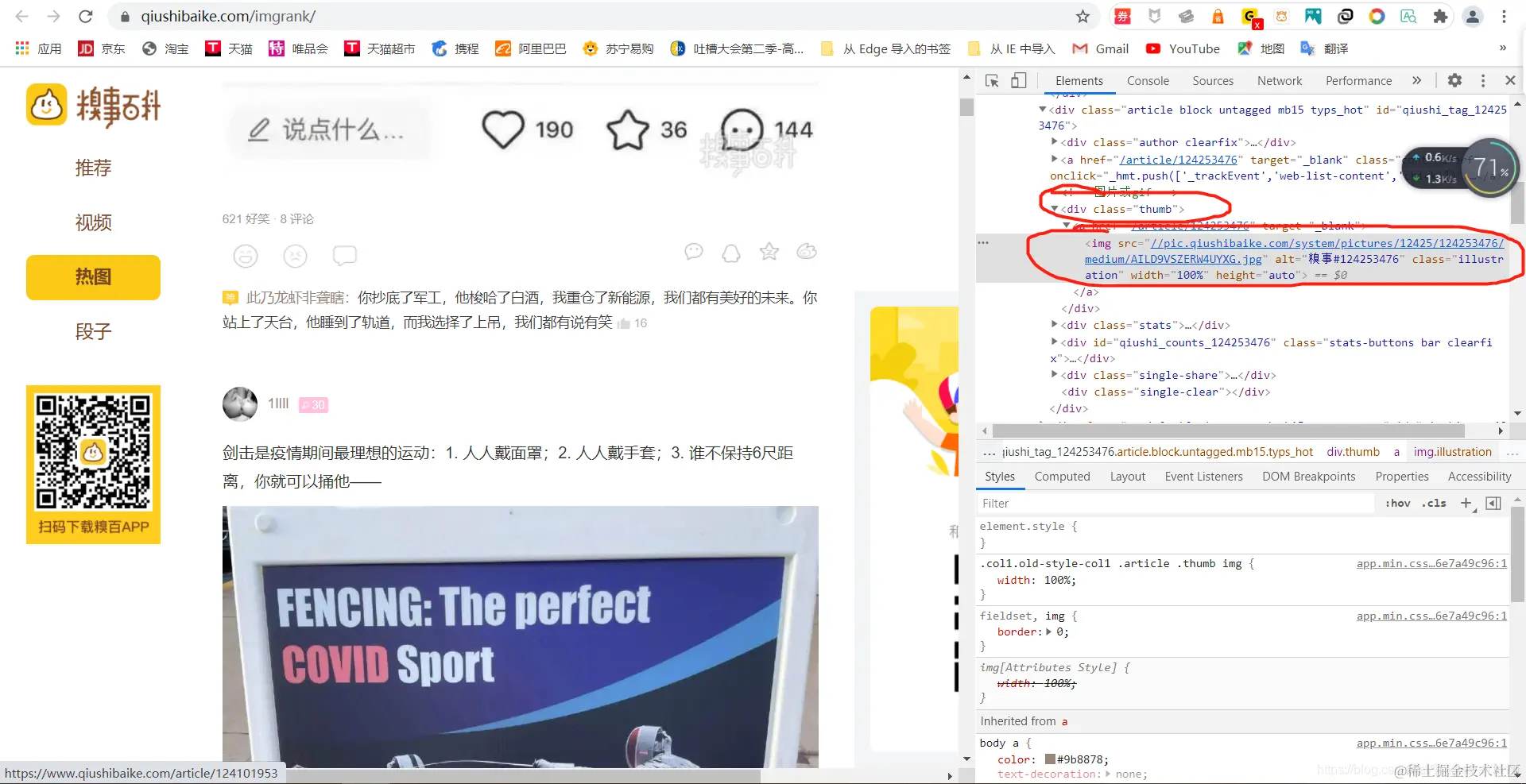Expand the div.stats element node
Screen dimensions: 1526x784
pos(1055,325)
